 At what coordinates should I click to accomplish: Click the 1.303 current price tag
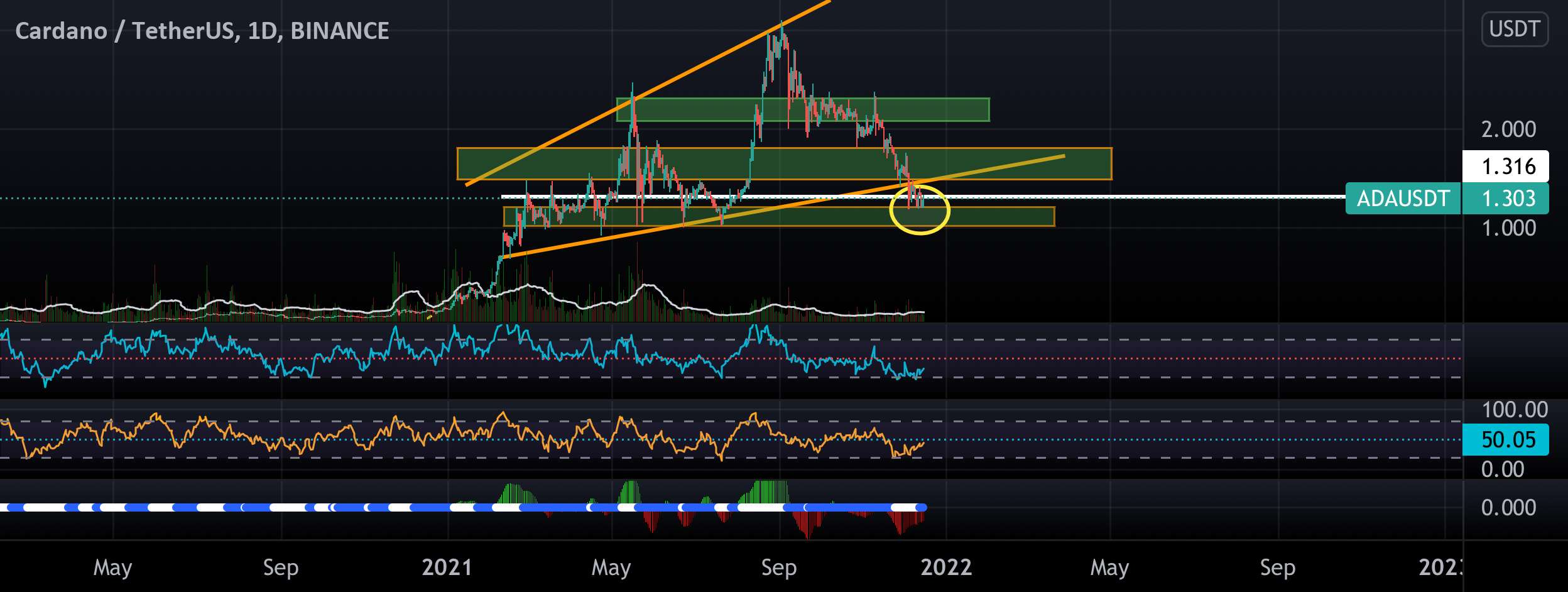coord(1505,199)
